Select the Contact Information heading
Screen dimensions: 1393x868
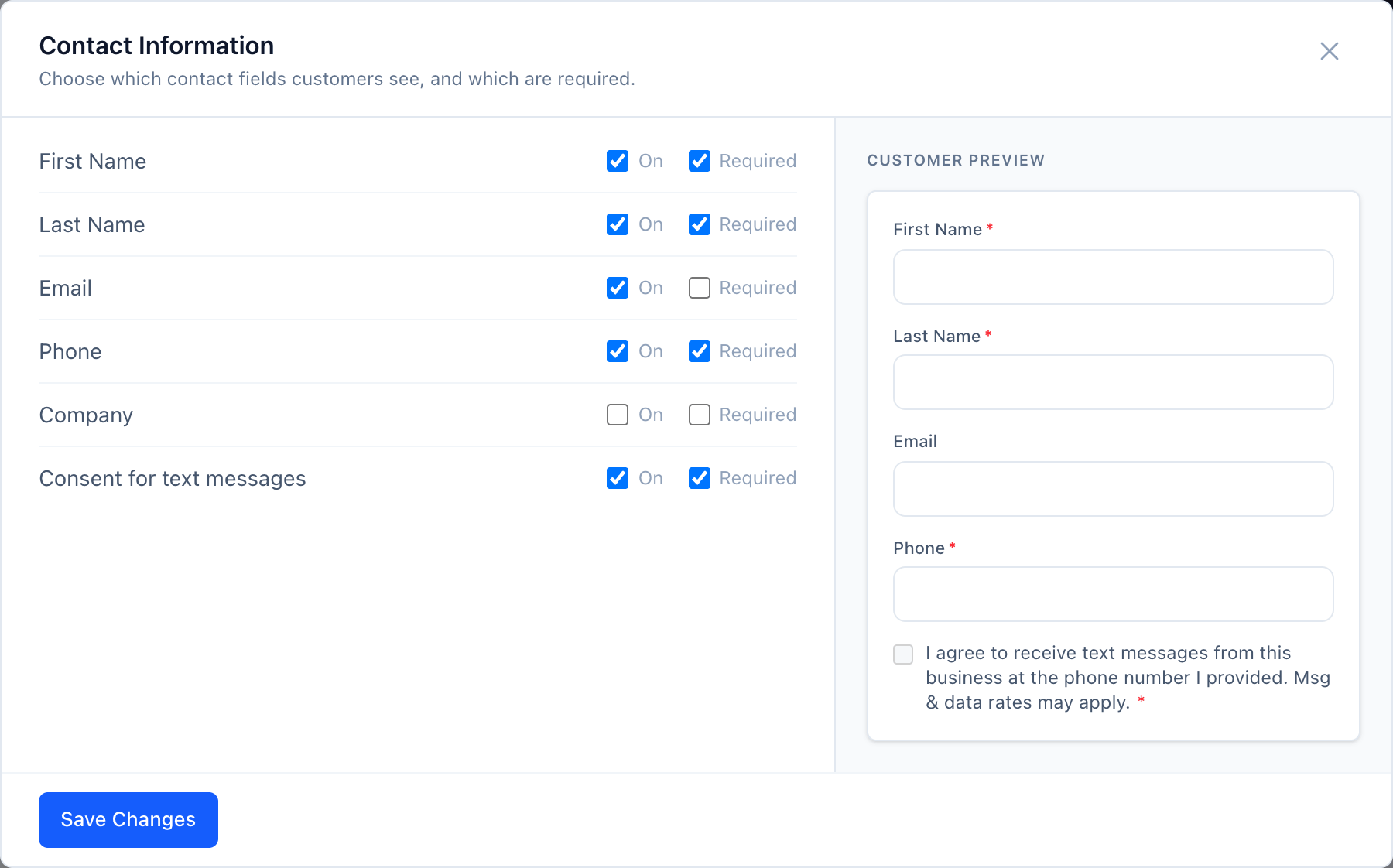pyautogui.click(x=156, y=46)
